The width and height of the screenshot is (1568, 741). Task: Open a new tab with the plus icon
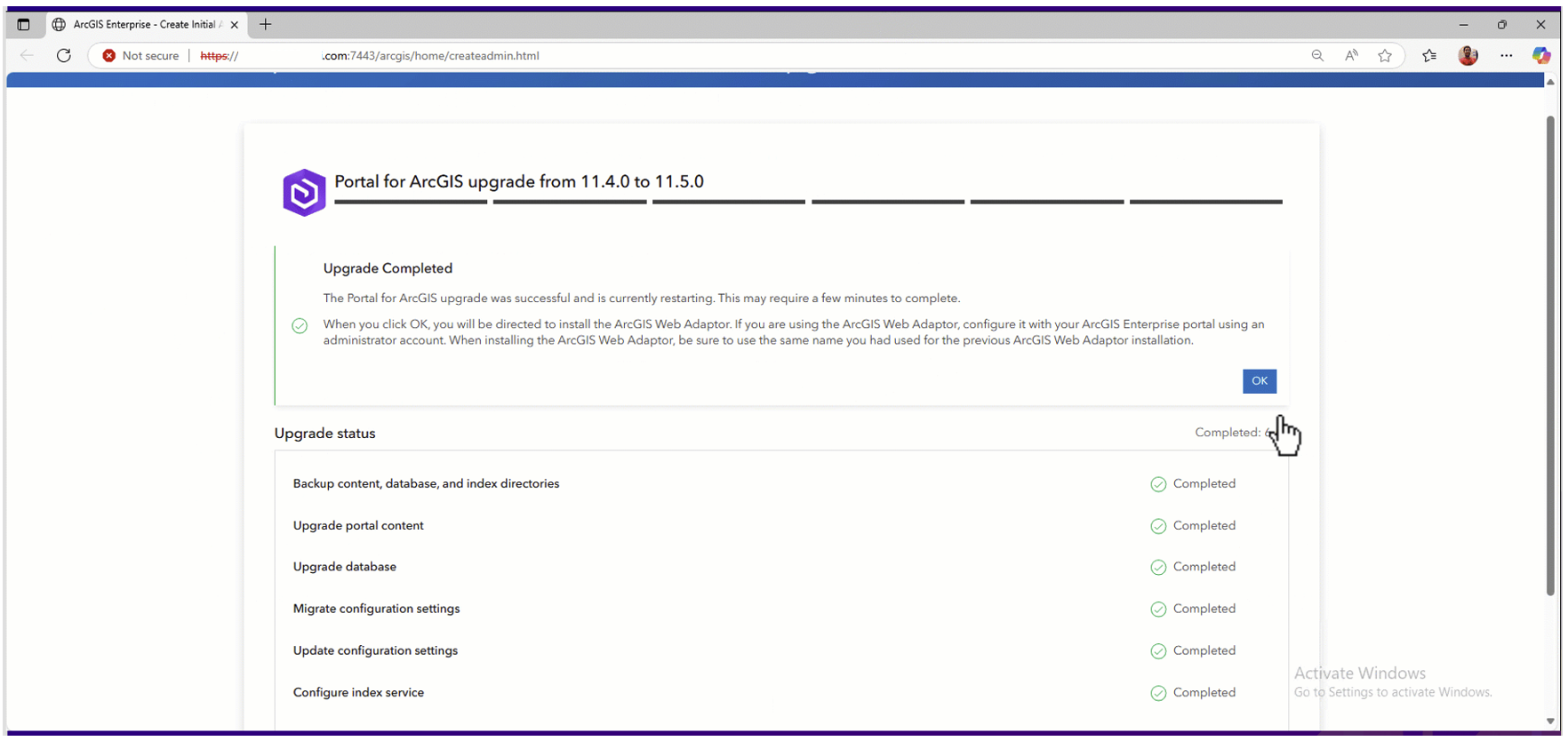(x=265, y=24)
